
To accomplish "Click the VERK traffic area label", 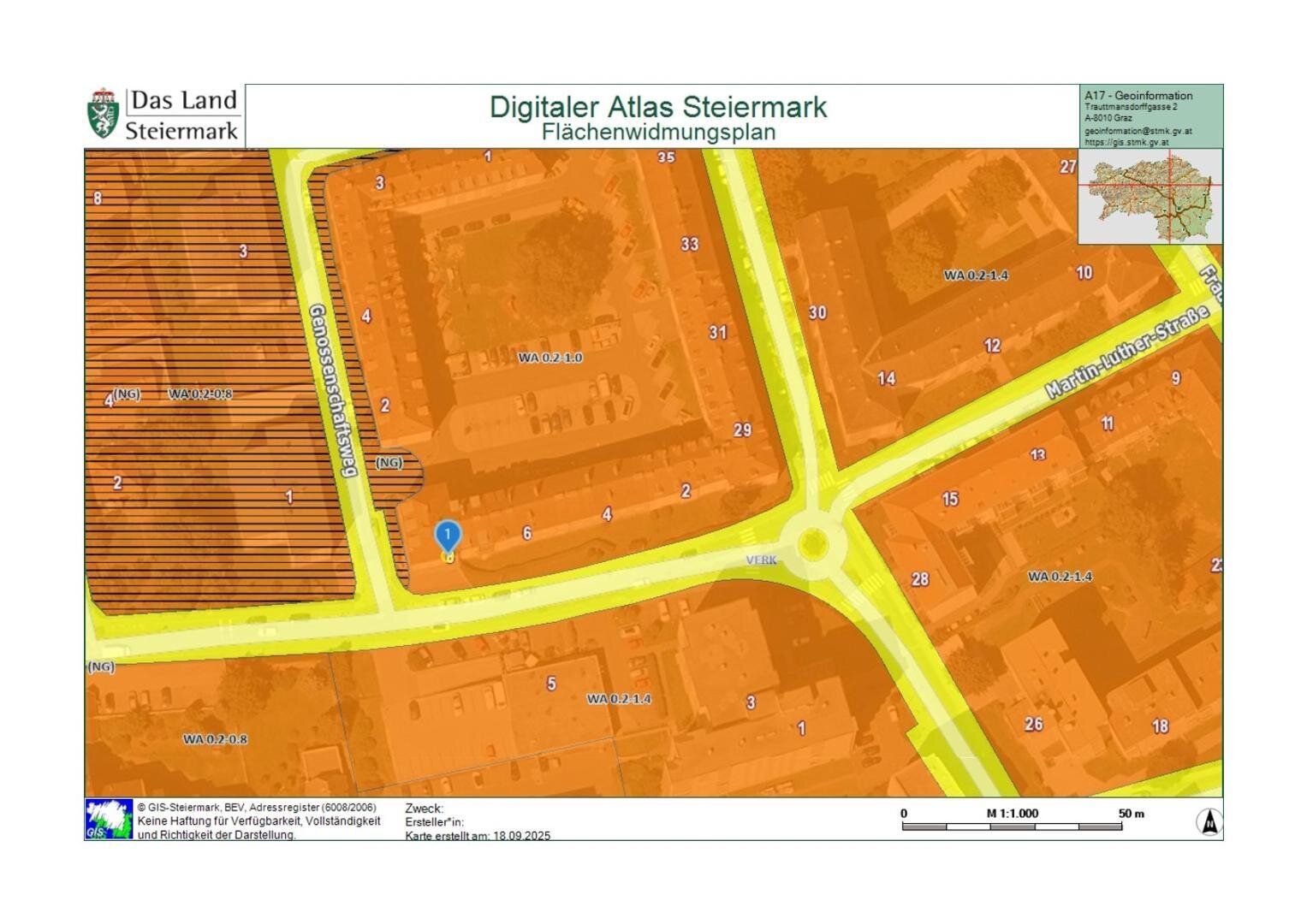I will 761,560.
